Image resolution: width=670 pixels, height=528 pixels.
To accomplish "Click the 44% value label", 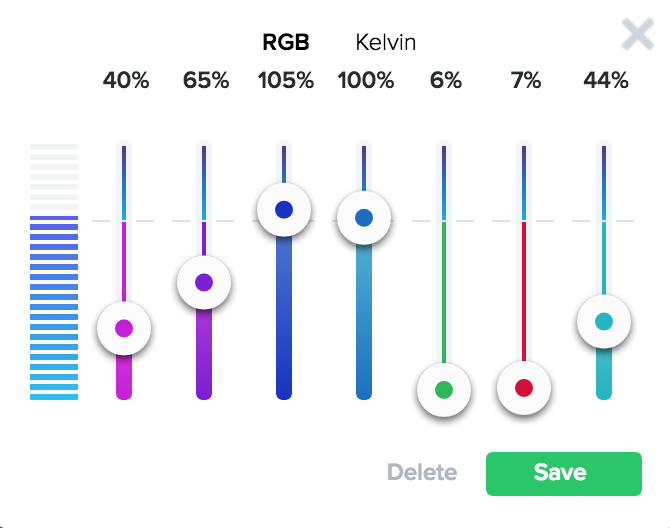I will point(606,81).
